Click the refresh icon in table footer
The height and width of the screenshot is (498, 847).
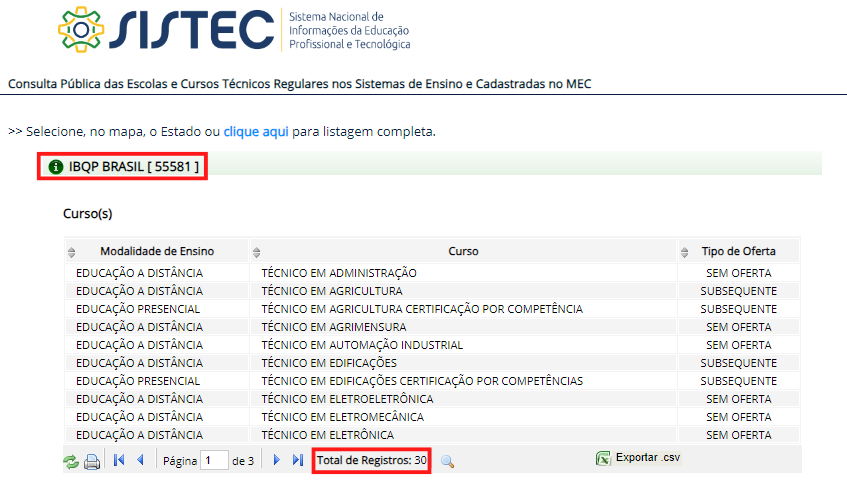71,462
